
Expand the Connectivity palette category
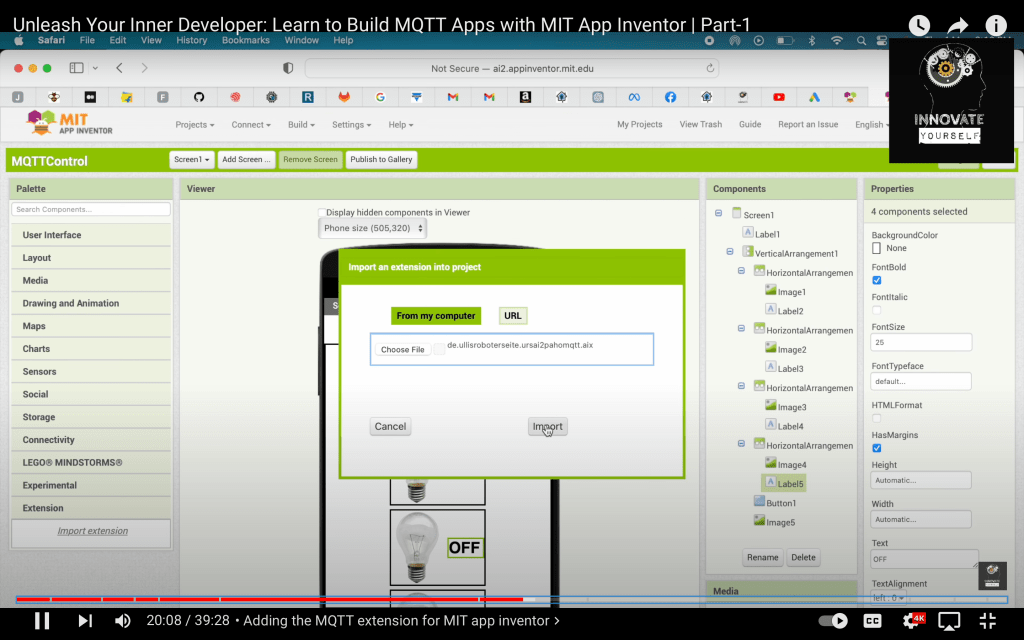click(91, 440)
